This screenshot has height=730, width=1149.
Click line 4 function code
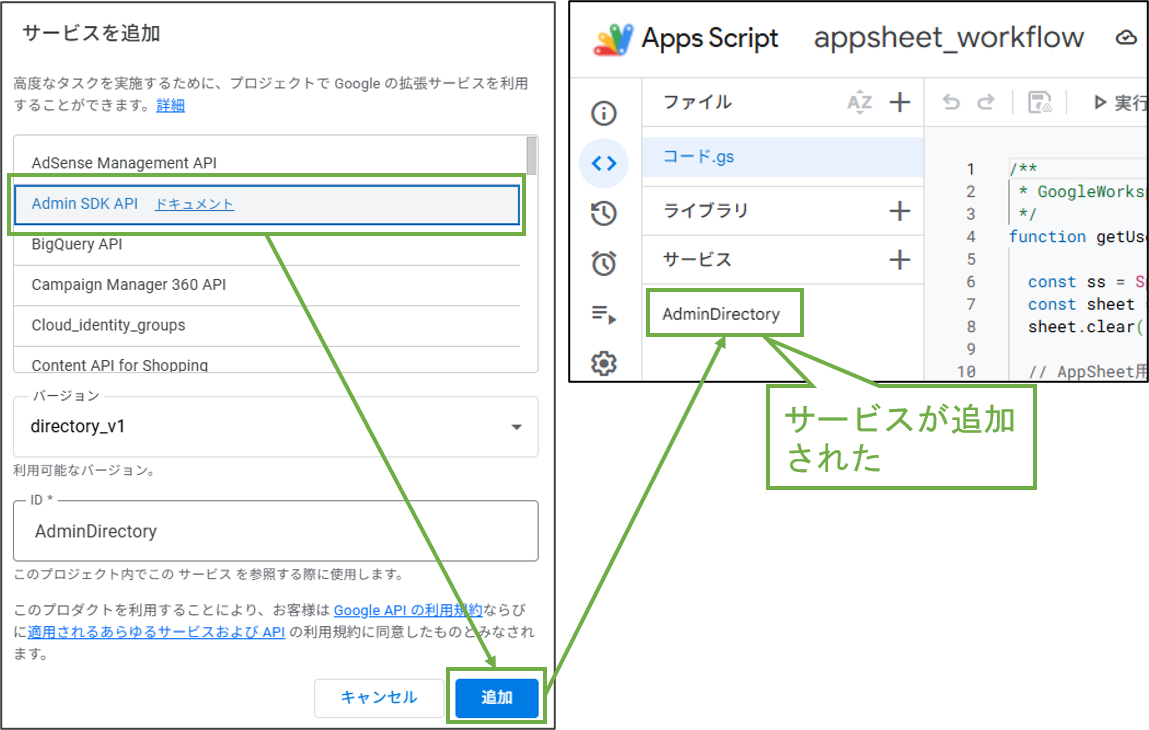pos(1077,237)
